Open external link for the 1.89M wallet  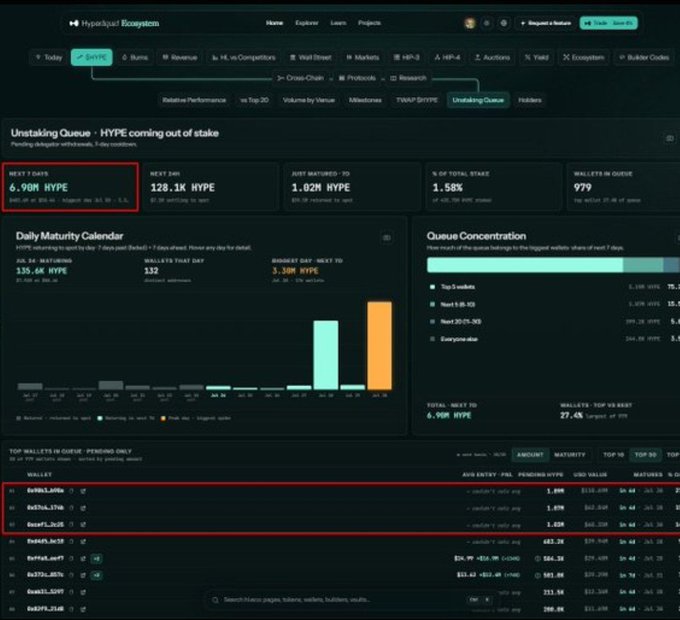point(83,491)
